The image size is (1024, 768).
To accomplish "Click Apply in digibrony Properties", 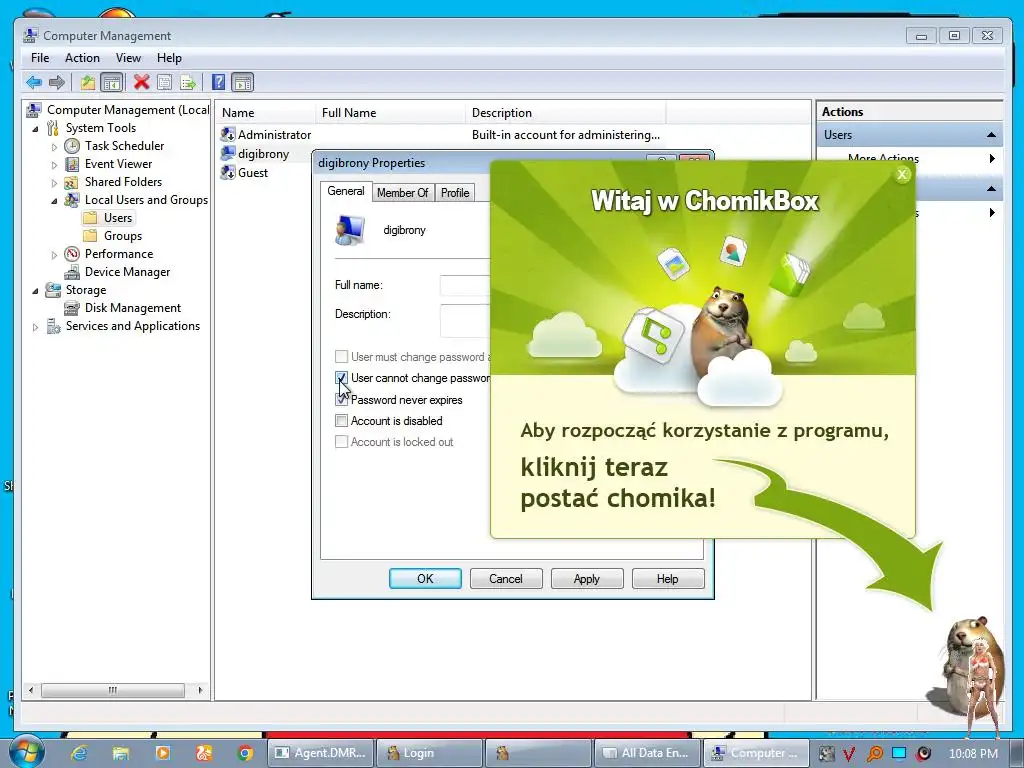I will pyautogui.click(x=587, y=579).
